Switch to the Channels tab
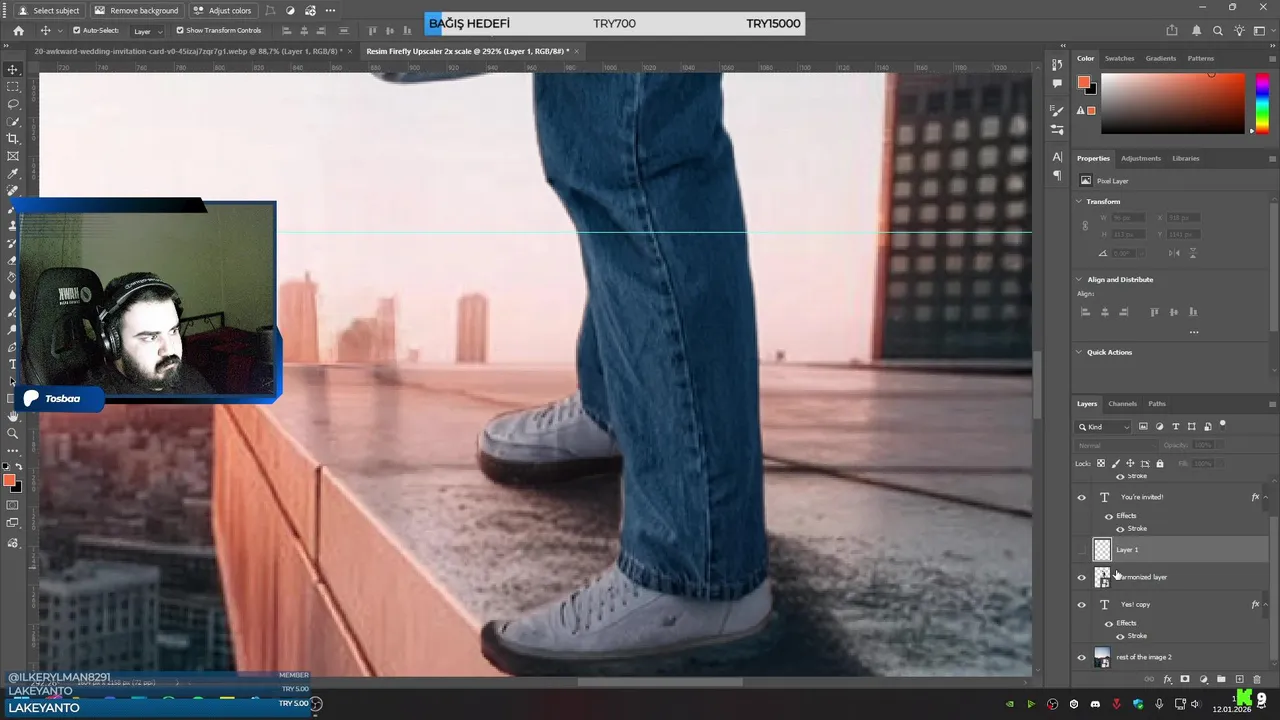 click(x=1122, y=404)
